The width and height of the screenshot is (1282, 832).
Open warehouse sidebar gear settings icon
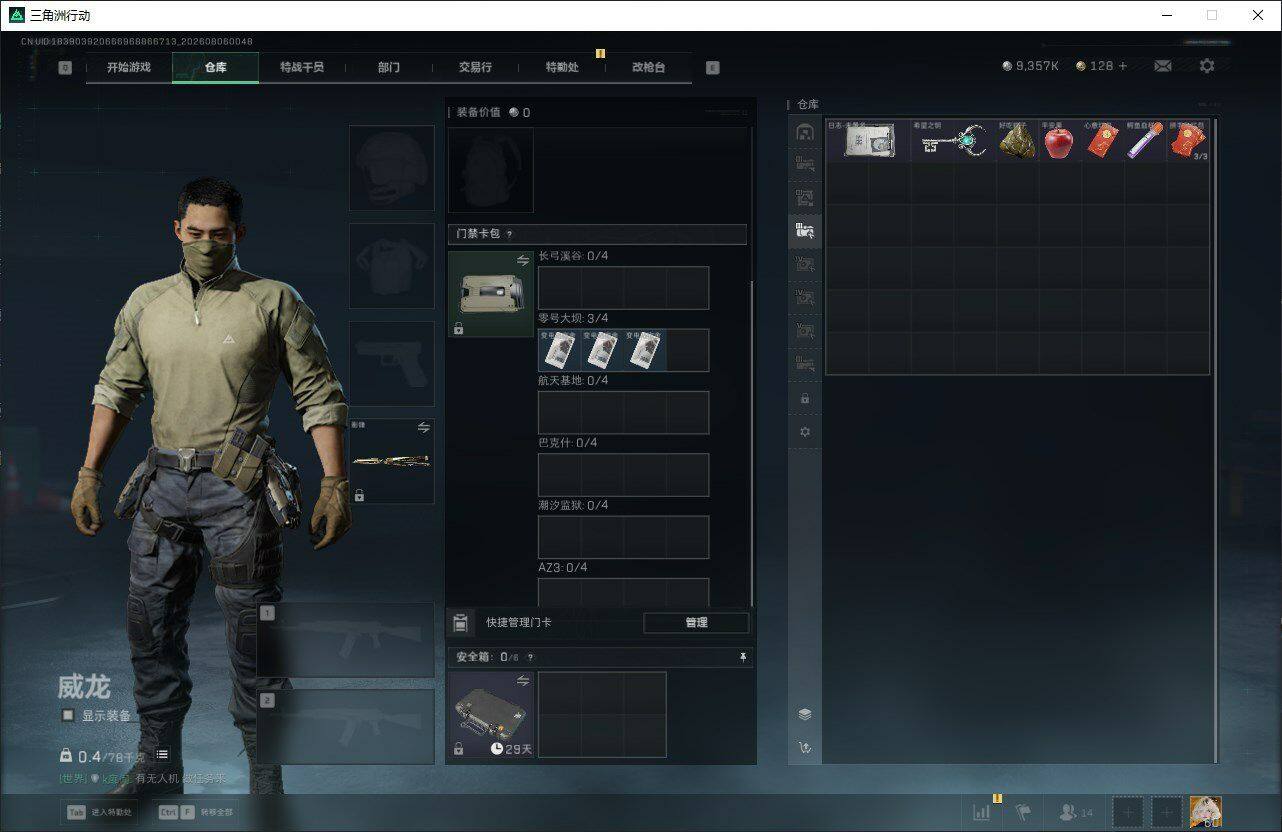click(805, 432)
